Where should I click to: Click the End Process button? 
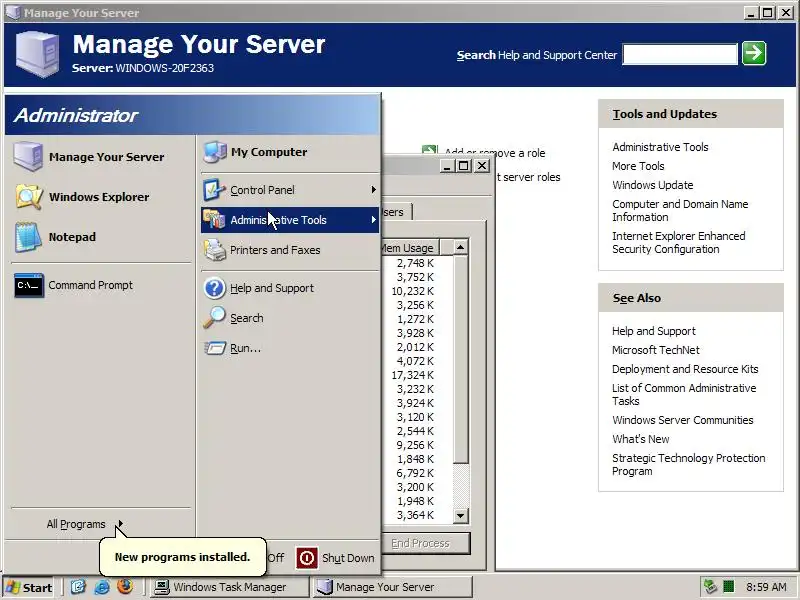(x=426, y=543)
